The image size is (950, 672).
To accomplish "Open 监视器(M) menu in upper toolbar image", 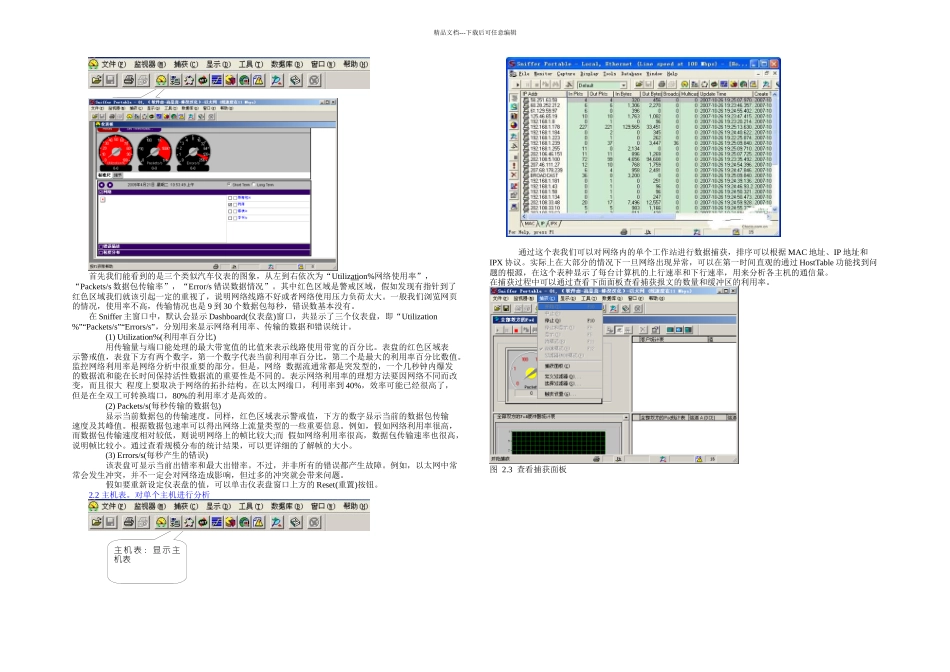I will click(149, 64).
